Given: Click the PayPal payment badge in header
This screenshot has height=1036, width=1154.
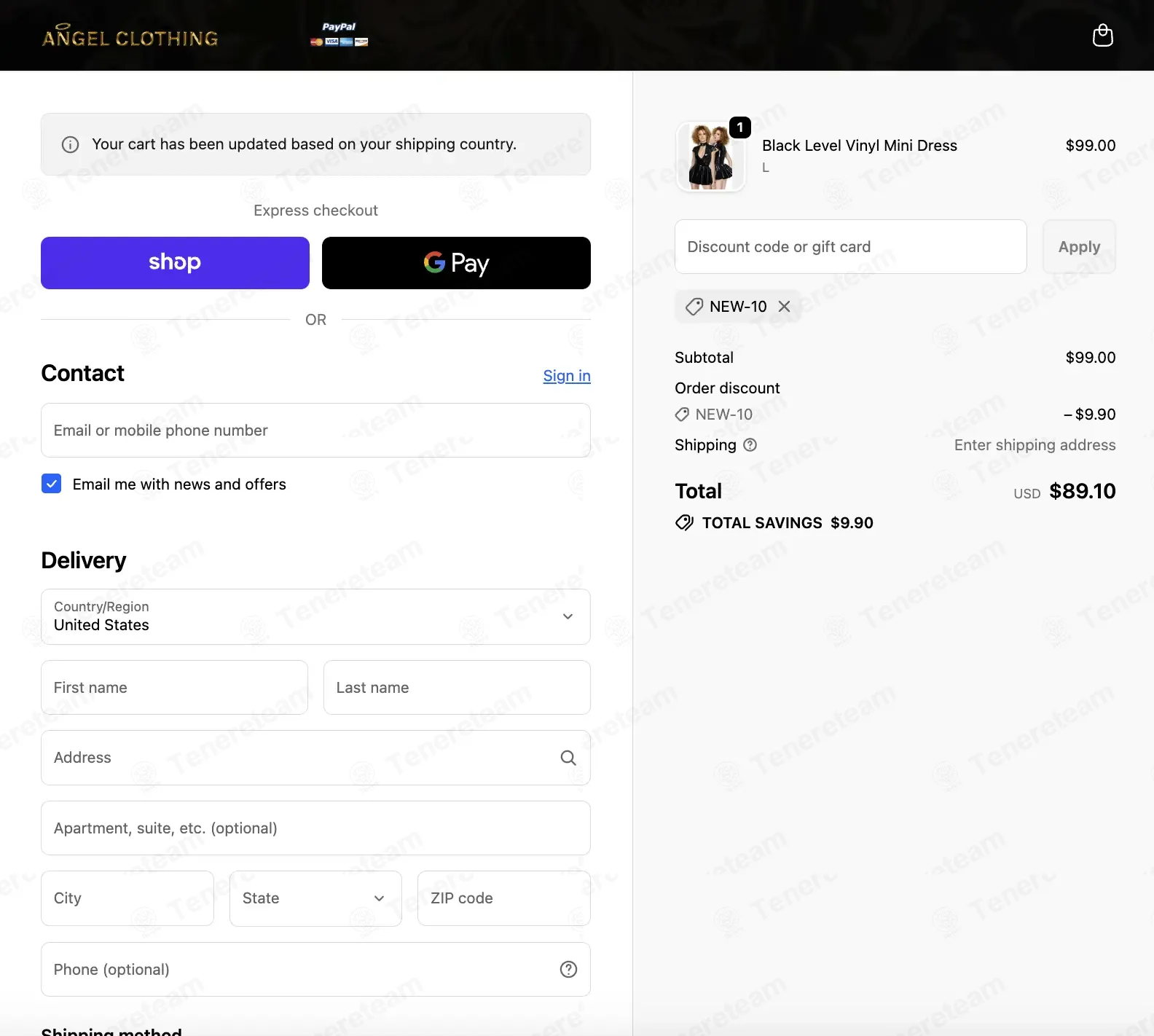Looking at the screenshot, I should [339, 34].
